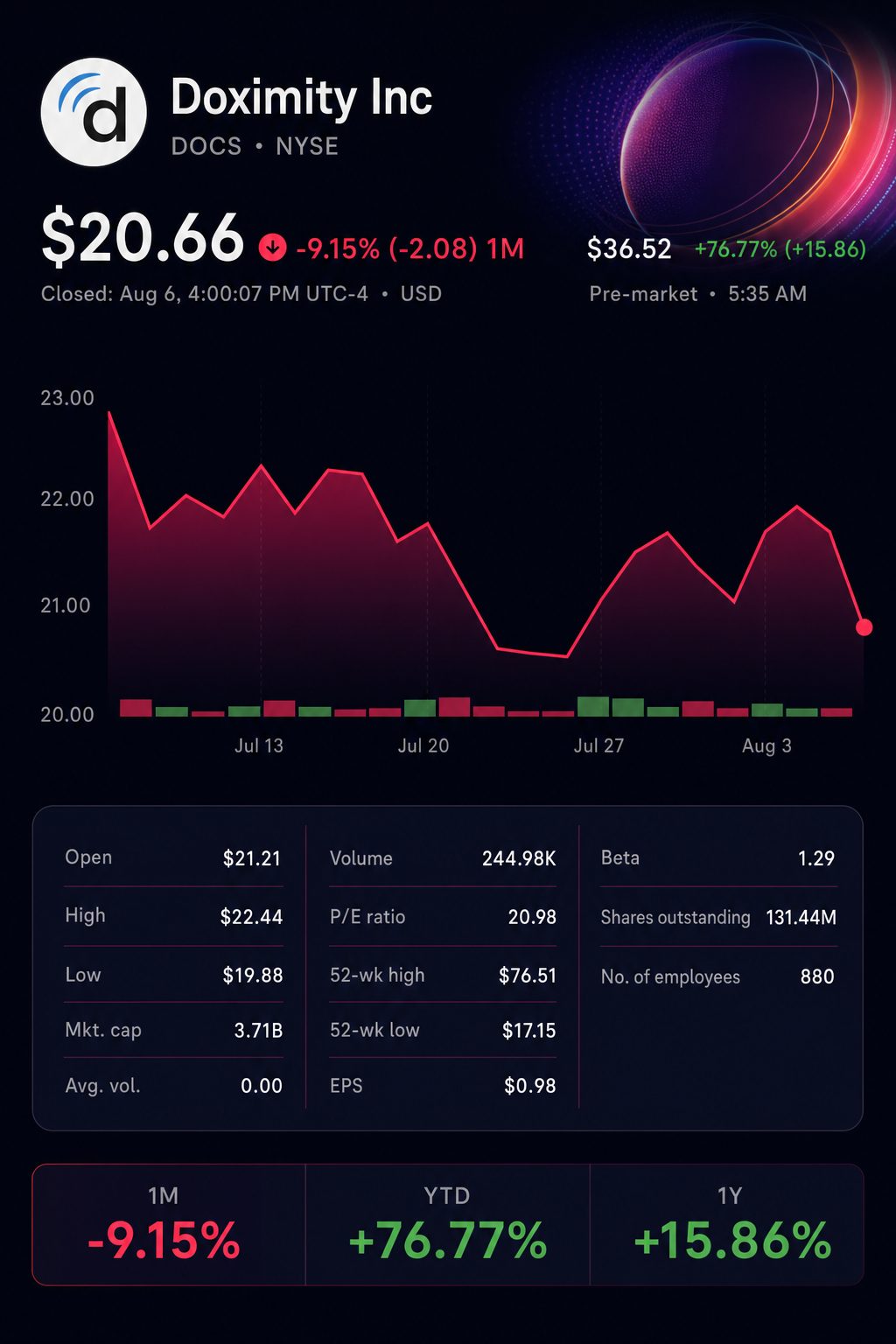Click the EPS value $0.98
Image resolution: width=896 pixels, height=1344 pixels.
(x=530, y=1086)
